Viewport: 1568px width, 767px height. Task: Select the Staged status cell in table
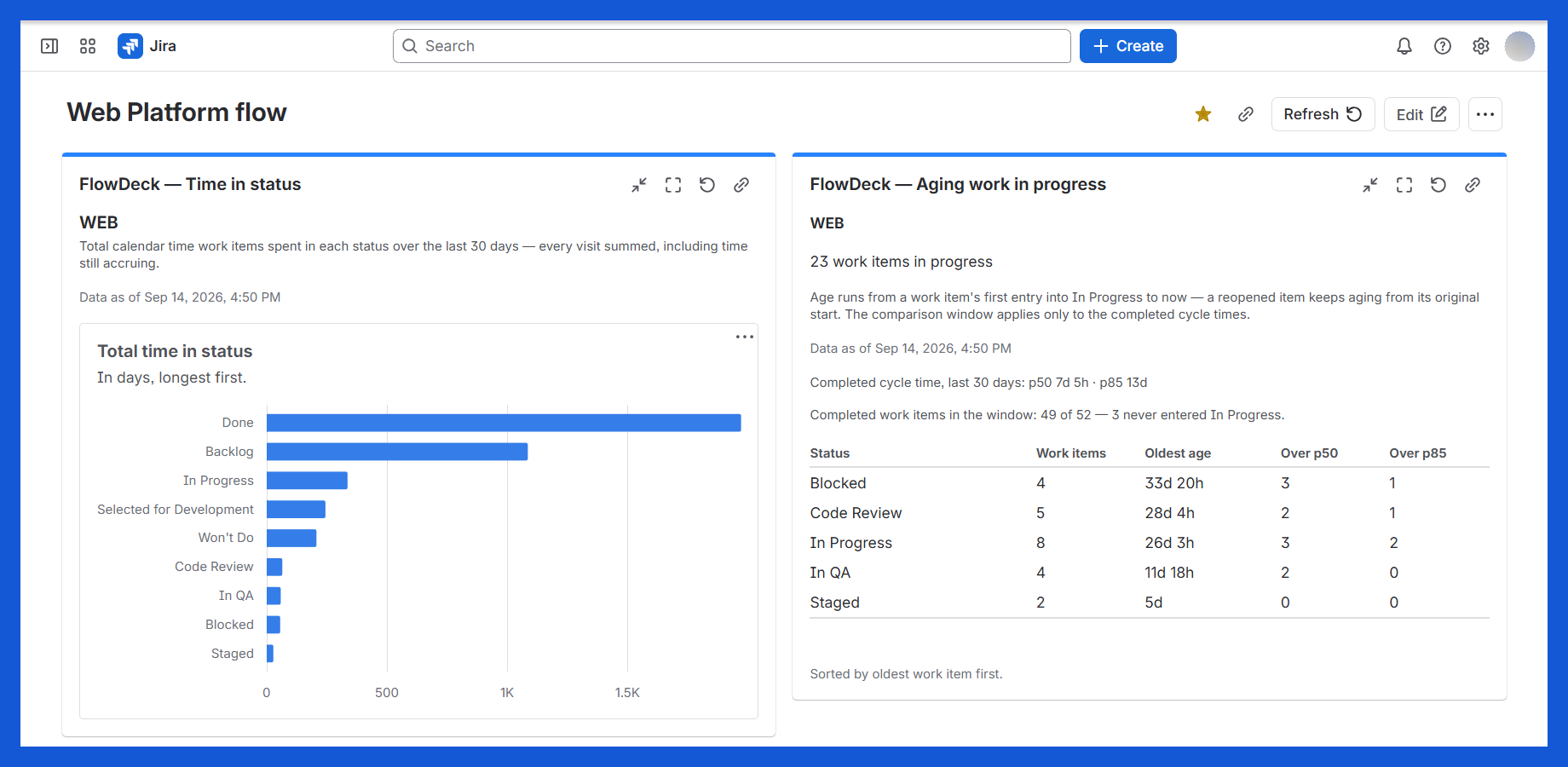coord(834,603)
